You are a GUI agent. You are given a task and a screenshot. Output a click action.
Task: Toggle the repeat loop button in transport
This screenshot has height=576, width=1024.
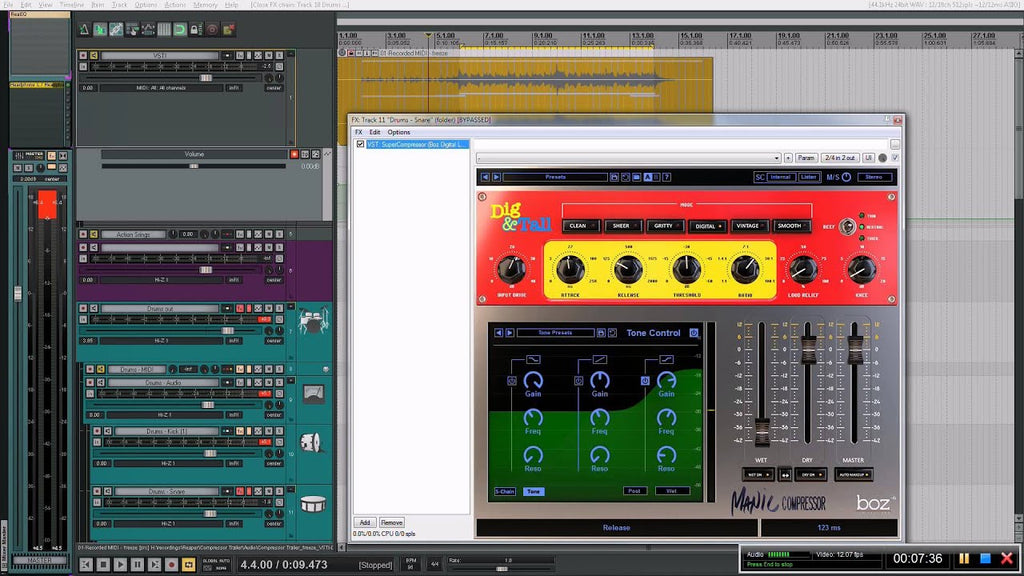[x=189, y=564]
